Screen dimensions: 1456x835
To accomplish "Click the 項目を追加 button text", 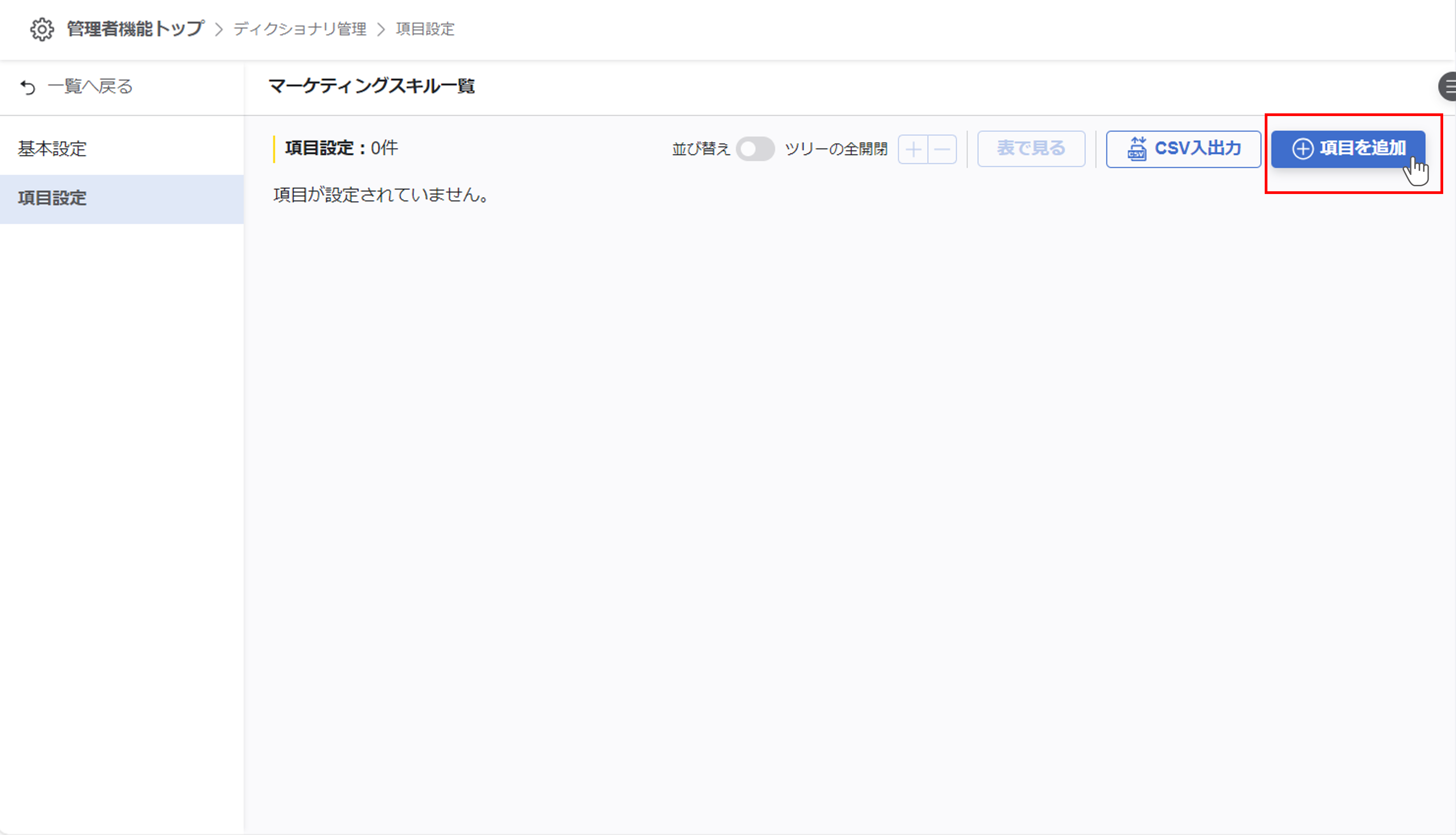I will [1363, 148].
